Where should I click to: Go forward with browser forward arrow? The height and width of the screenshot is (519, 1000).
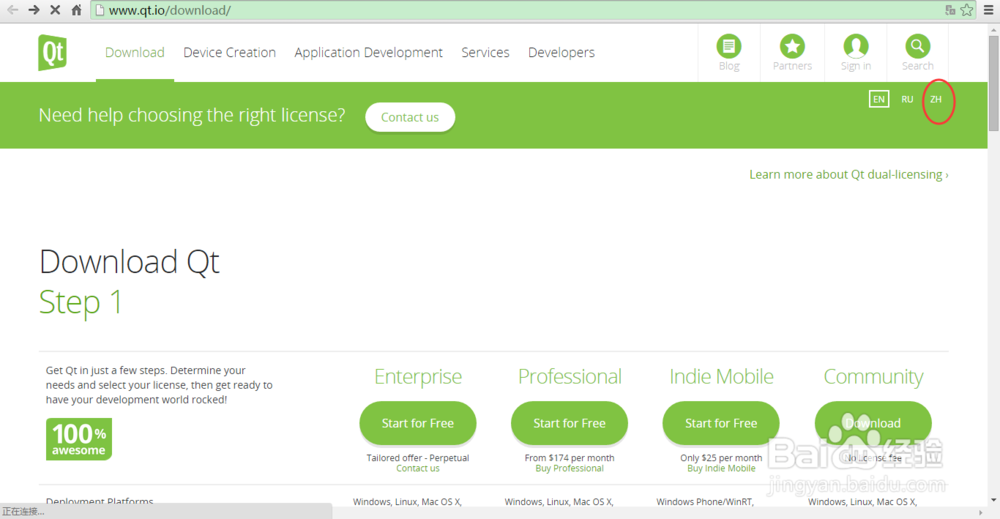click(x=34, y=10)
